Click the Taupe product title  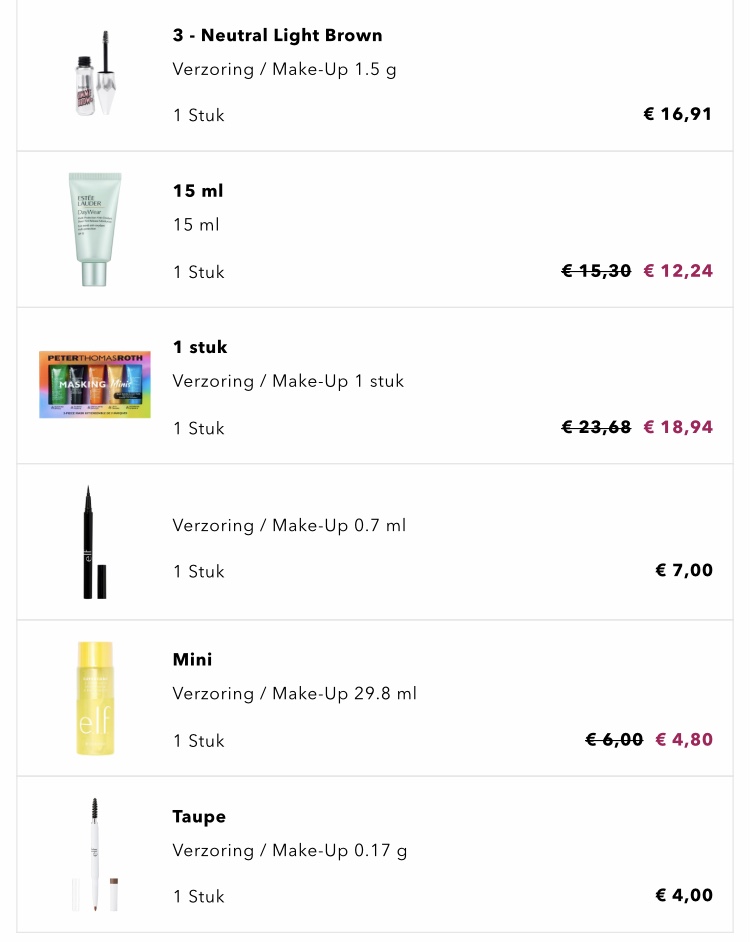click(199, 816)
